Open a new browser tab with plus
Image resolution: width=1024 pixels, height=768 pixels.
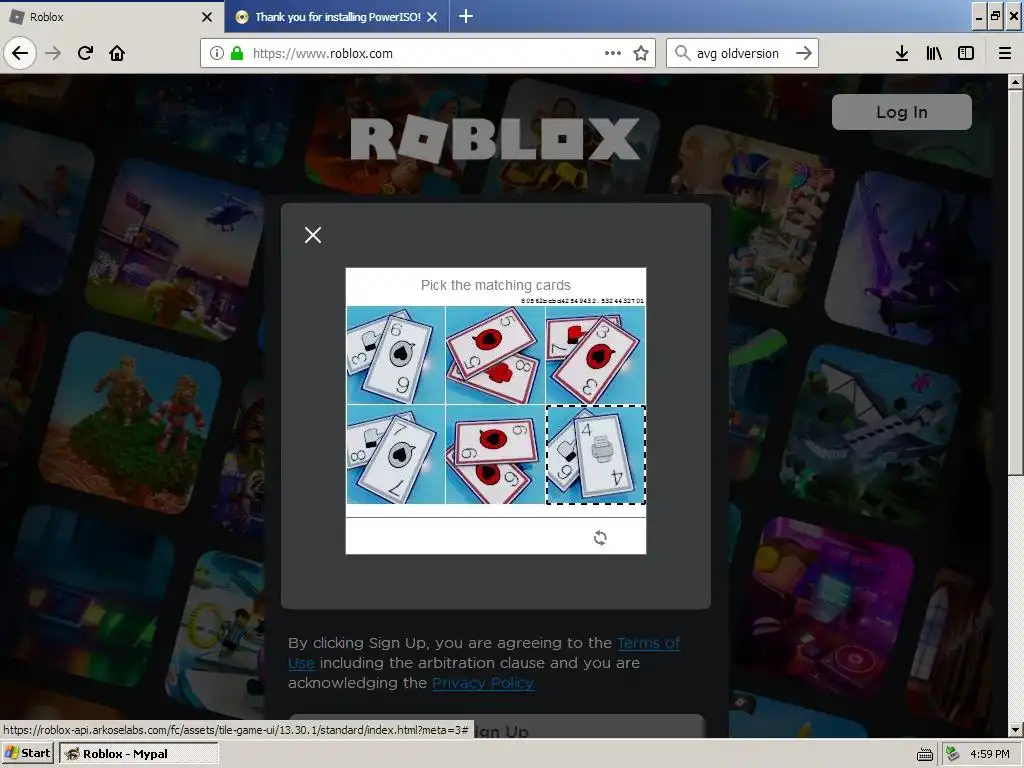[466, 16]
